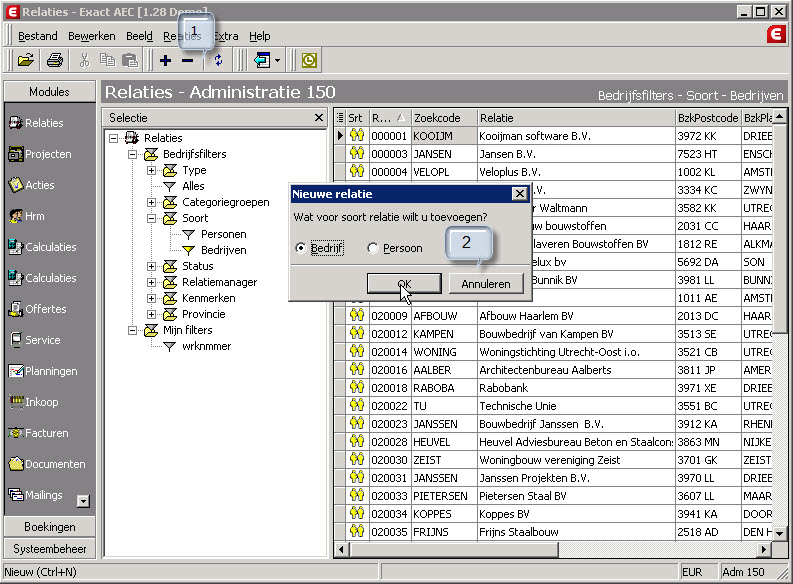
Task: Open the Inkoop module
Action: [x=33, y=402]
